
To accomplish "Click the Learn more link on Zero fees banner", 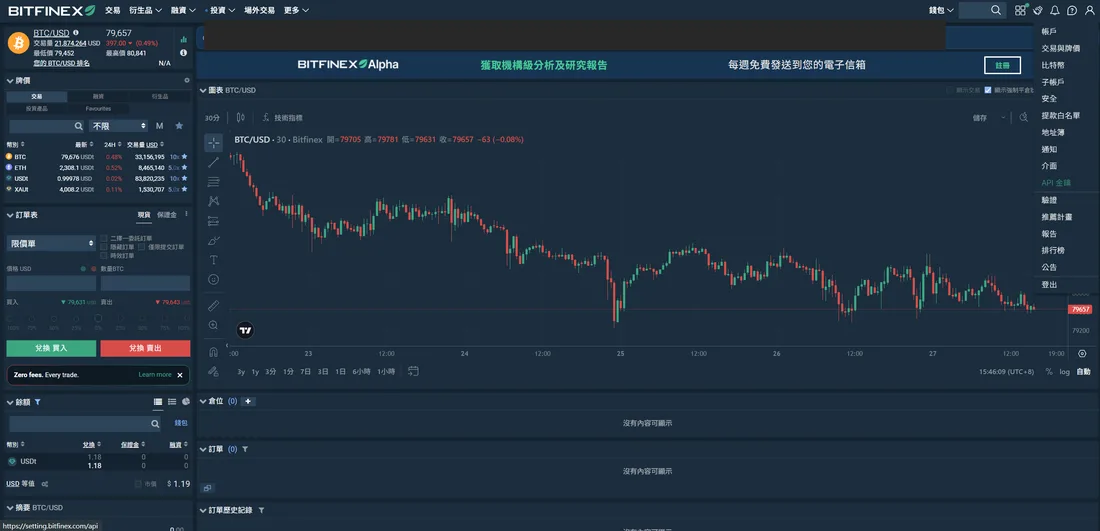I will pos(155,375).
